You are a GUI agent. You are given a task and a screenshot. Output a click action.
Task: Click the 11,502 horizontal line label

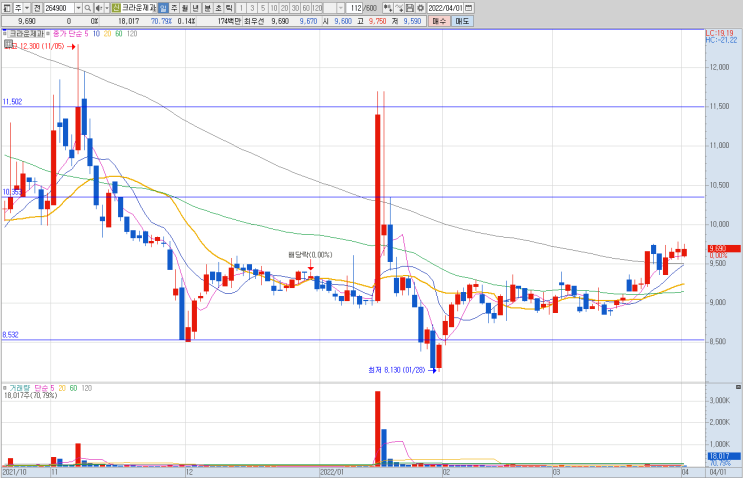pyautogui.click(x=12, y=101)
